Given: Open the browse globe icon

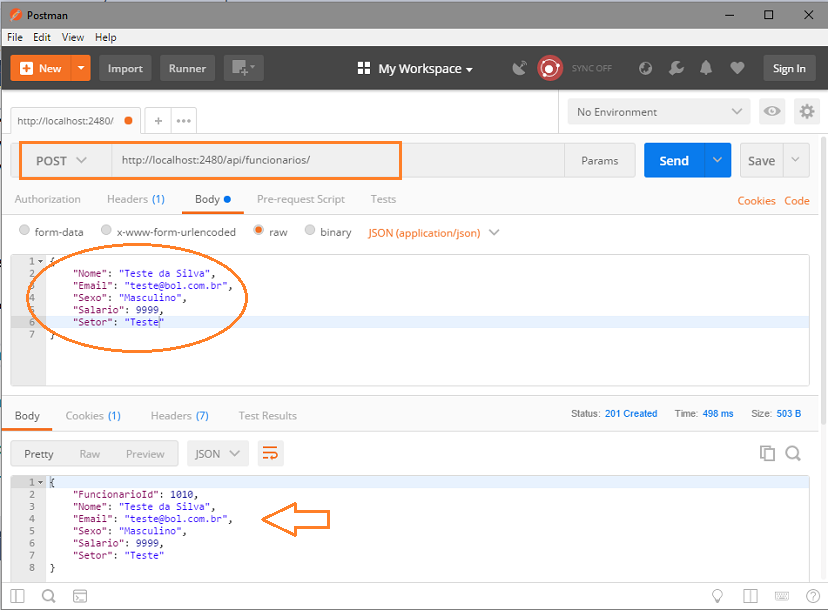Looking at the screenshot, I should (x=645, y=68).
